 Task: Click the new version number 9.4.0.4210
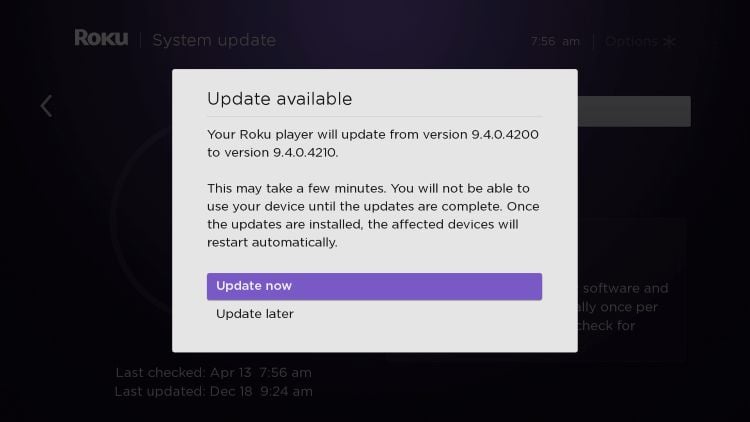[x=305, y=153]
